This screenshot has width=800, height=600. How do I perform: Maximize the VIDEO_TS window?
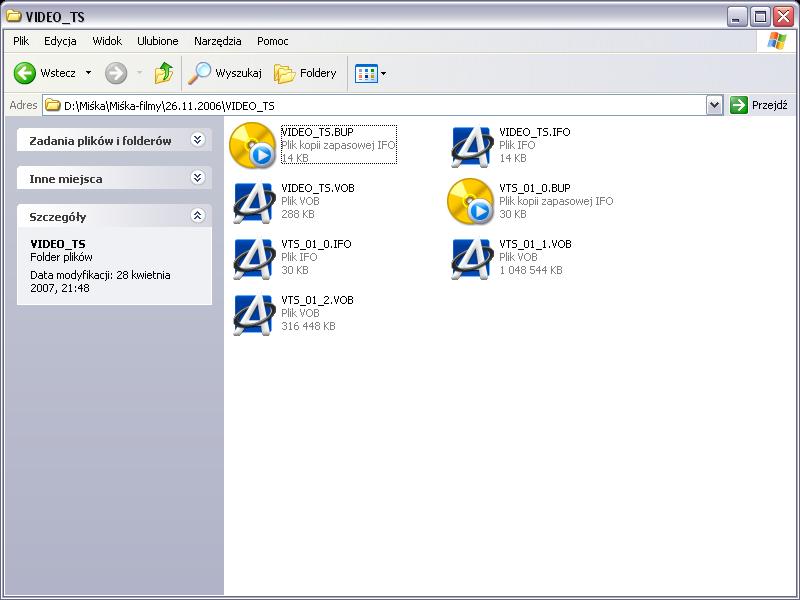[x=760, y=17]
